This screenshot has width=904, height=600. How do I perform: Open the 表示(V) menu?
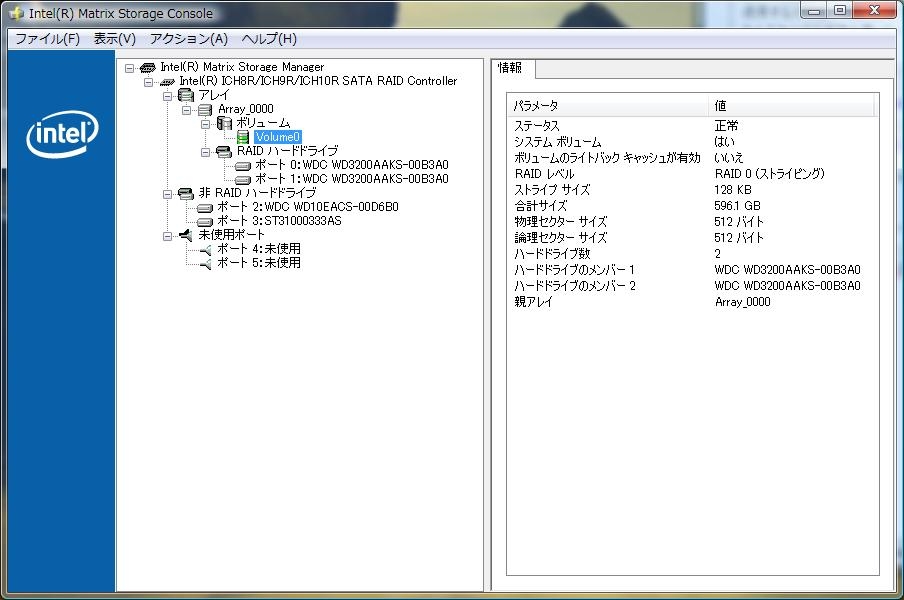(x=115, y=39)
